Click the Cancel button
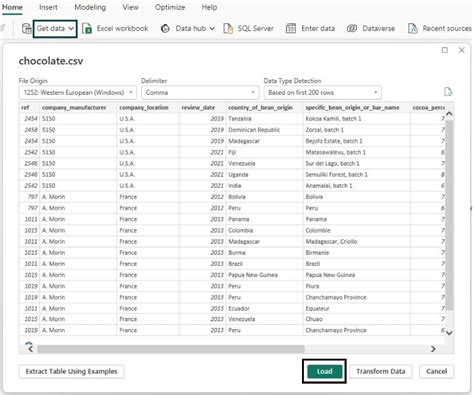Image resolution: width=474 pixels, height=395 pixels. click(436, 371)
